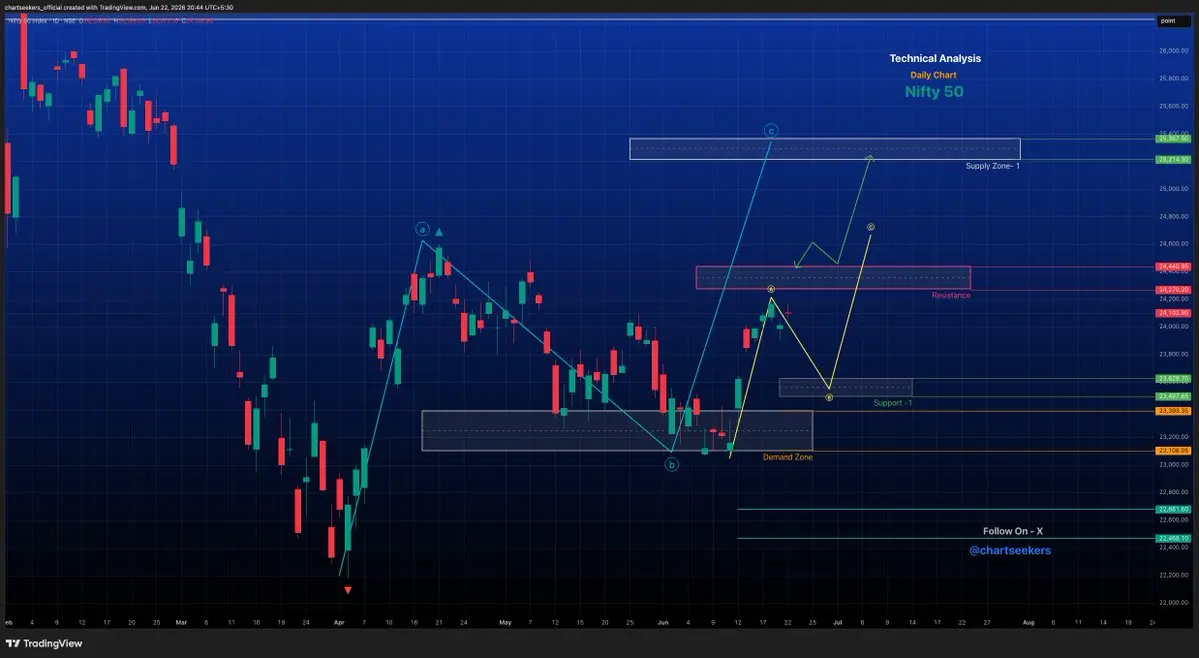The height and width of the screenshot is (658, 1199).
Task: Click the 26,000.00 price axis label
Action: tap(1174, 50)
